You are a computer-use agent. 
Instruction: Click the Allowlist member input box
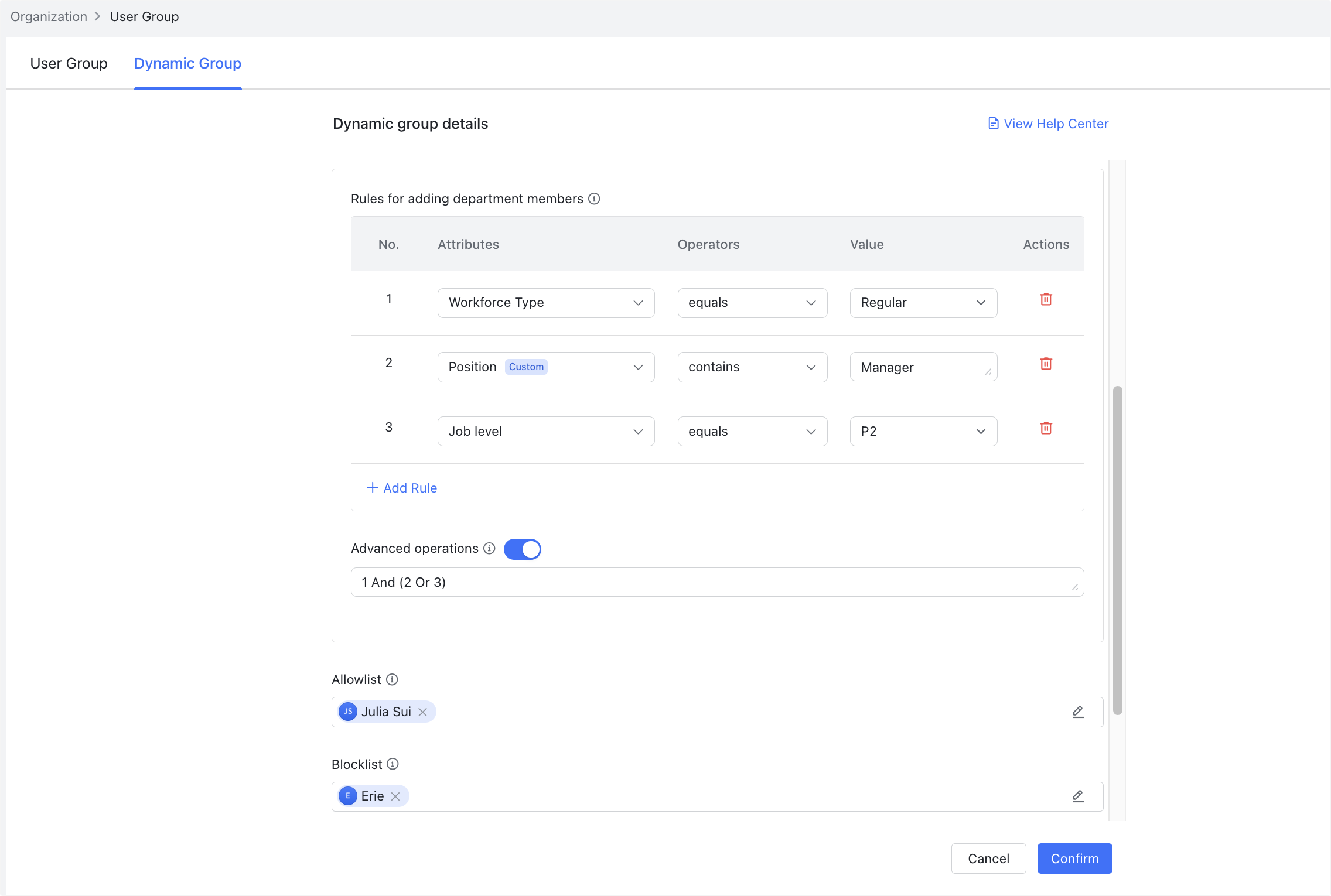717,712
